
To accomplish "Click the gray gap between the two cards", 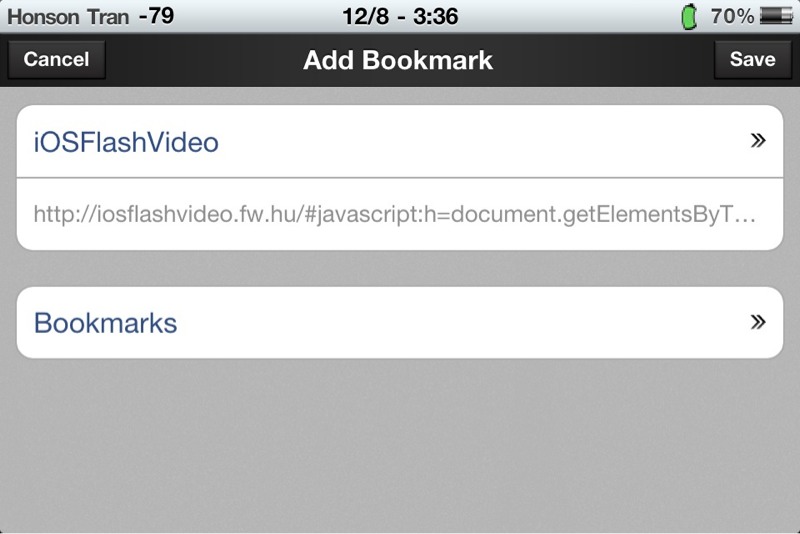I will (400, 268).
